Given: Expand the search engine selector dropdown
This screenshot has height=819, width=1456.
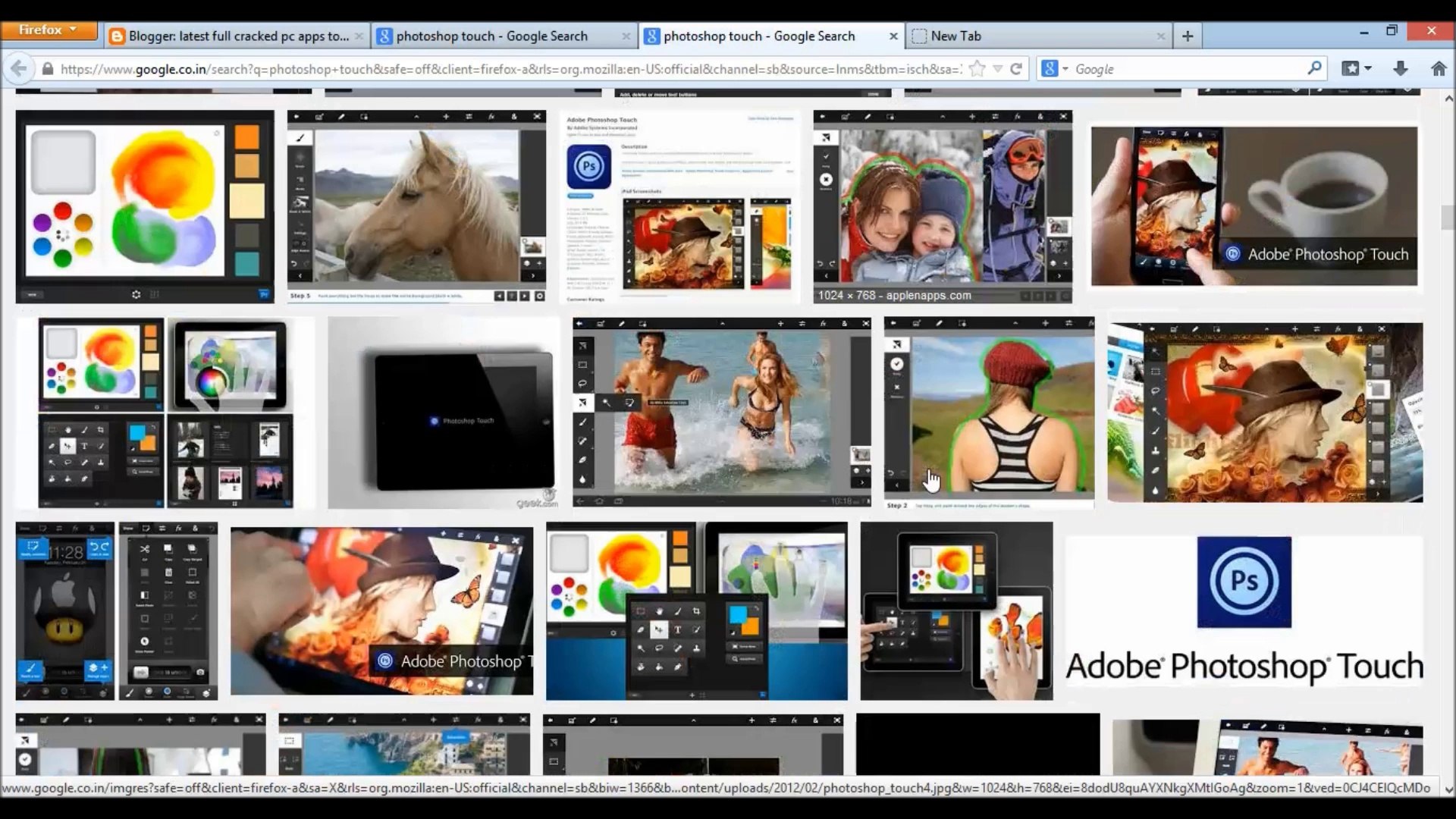Looking at the screenshot, I should pos(1065,69).
